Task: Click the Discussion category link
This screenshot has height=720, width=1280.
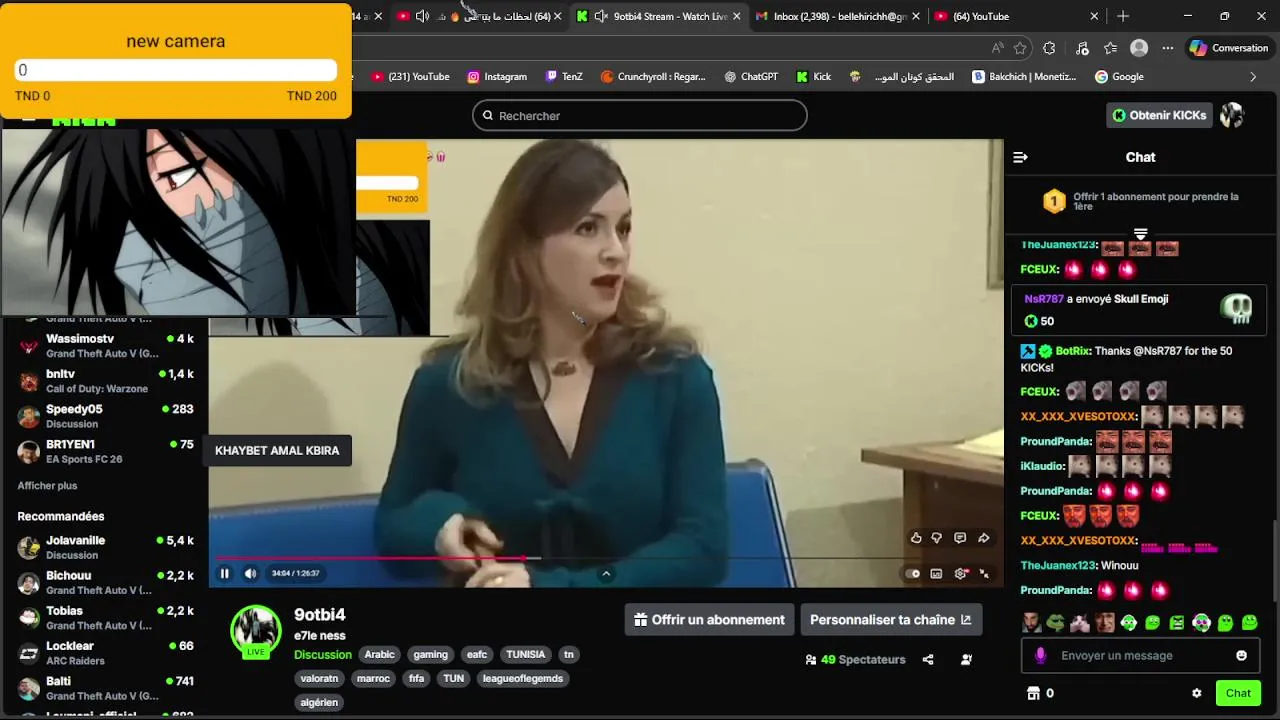Action: pos(323,655)
